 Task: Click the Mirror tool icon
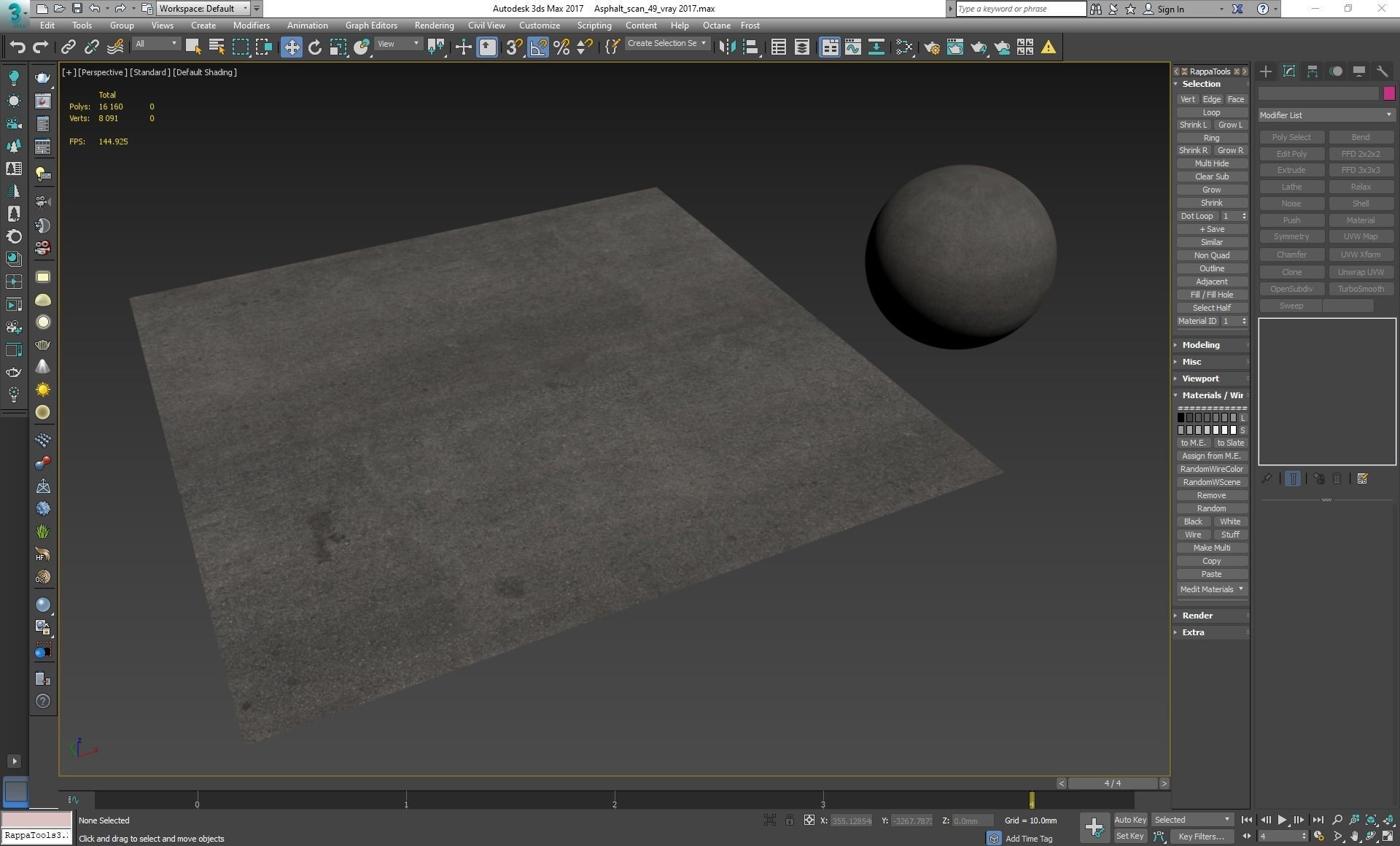click(727, 47)
